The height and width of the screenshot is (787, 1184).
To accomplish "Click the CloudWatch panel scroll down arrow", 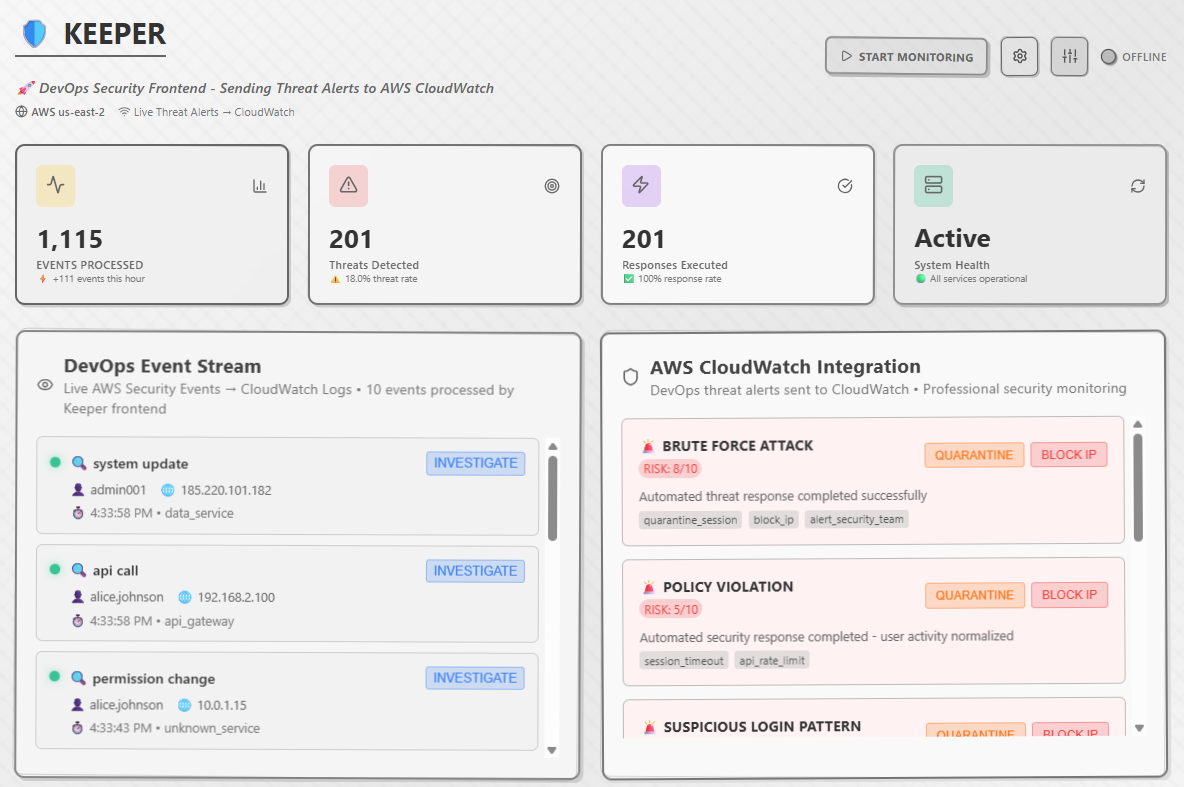I will [x=1139, y=728].
